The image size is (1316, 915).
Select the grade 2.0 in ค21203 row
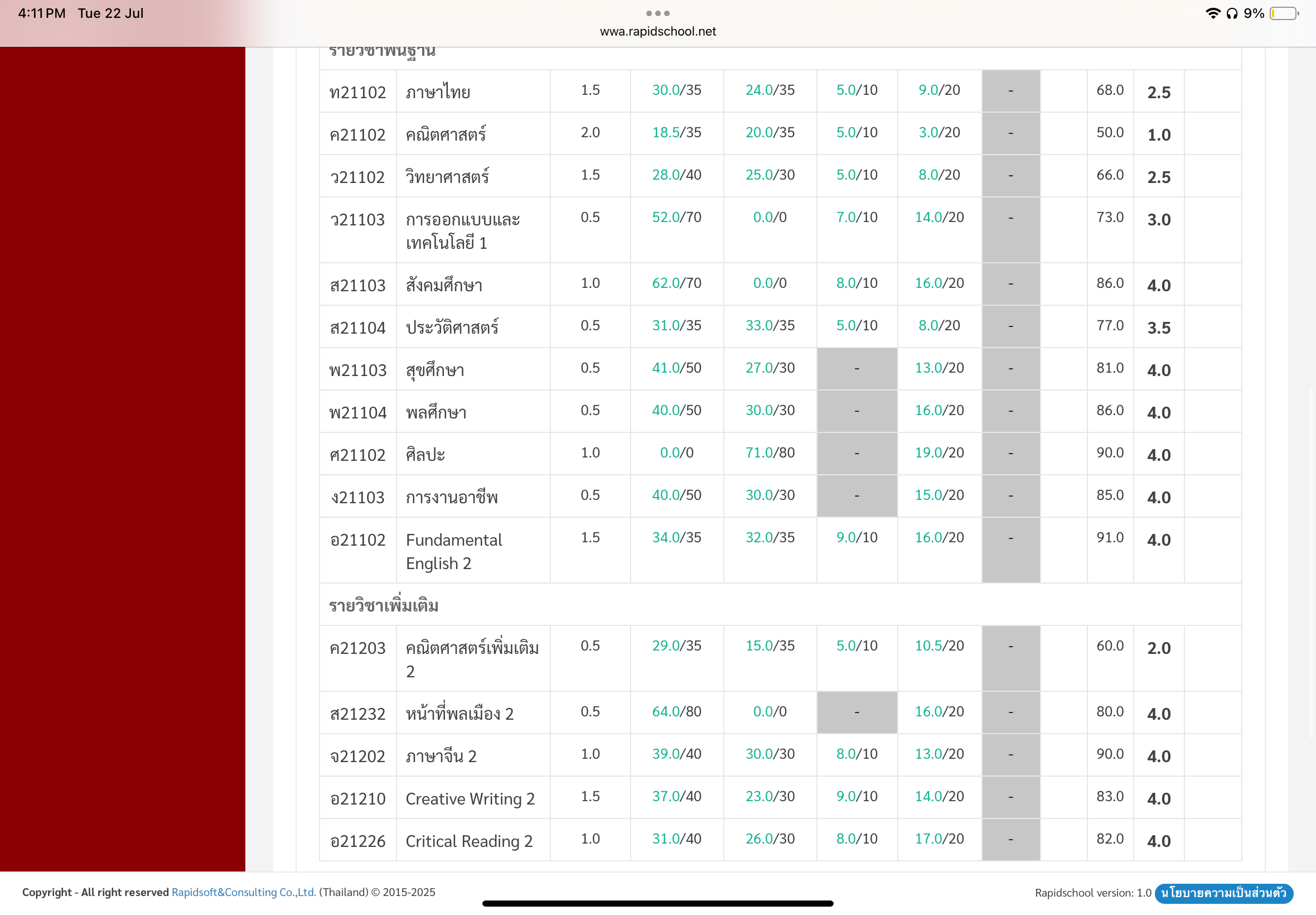(x=1158, y=648)
